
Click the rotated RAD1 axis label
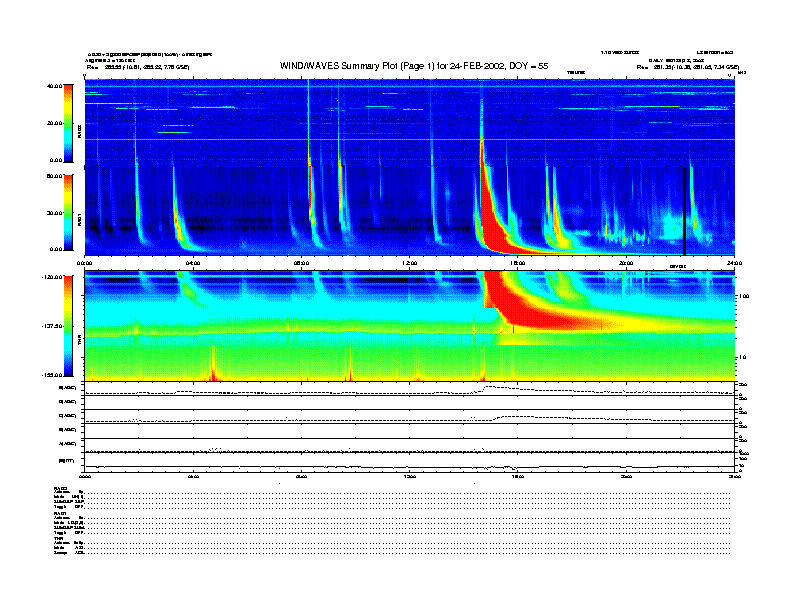(x=79, y=219)
